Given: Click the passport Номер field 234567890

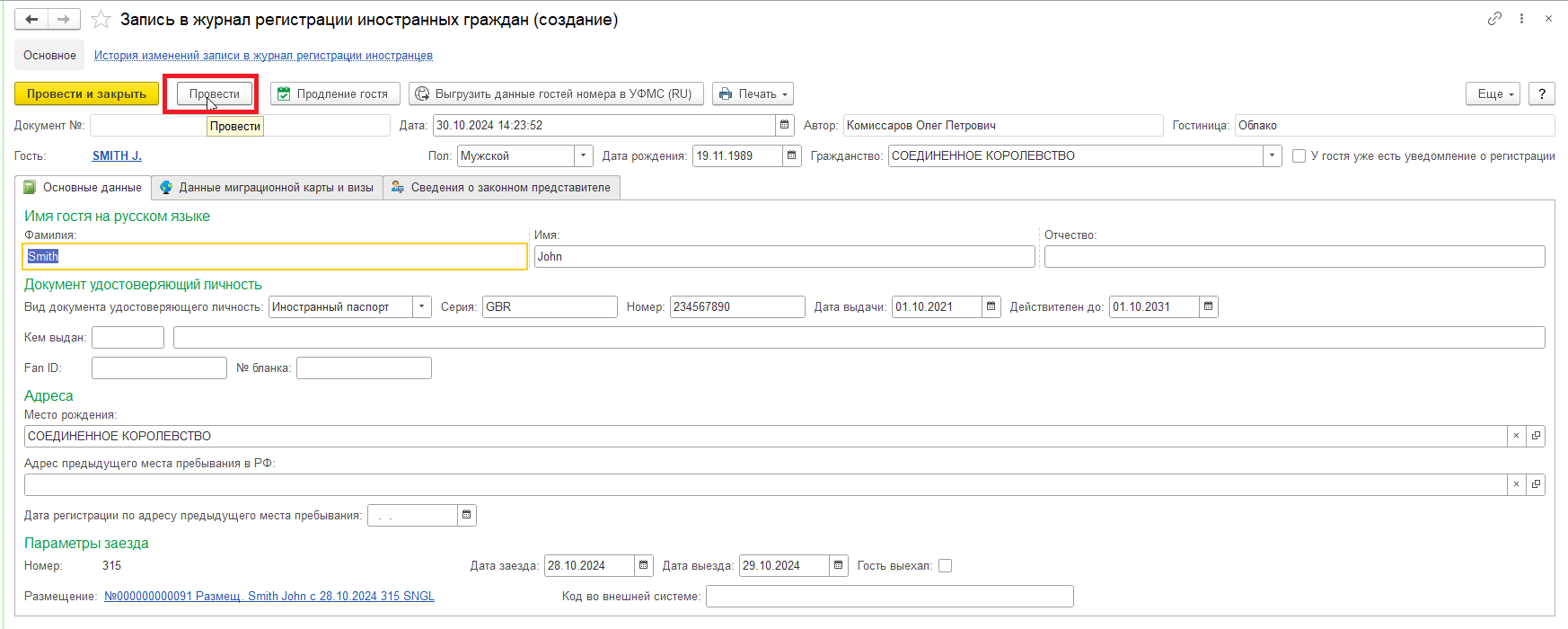Looking at the screenshot, I should pyautogui.click(x=737, y=306).
